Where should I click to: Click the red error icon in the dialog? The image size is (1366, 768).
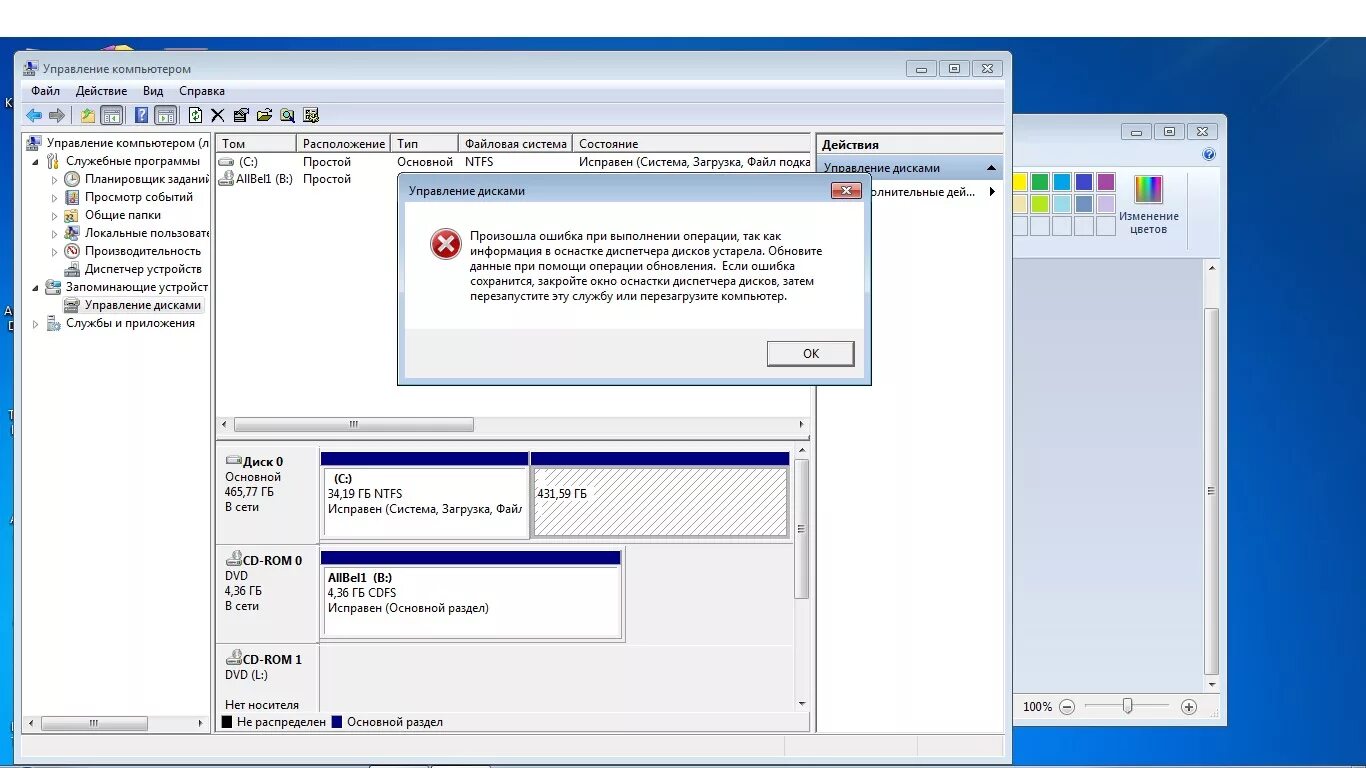click(x=446, y=244)
